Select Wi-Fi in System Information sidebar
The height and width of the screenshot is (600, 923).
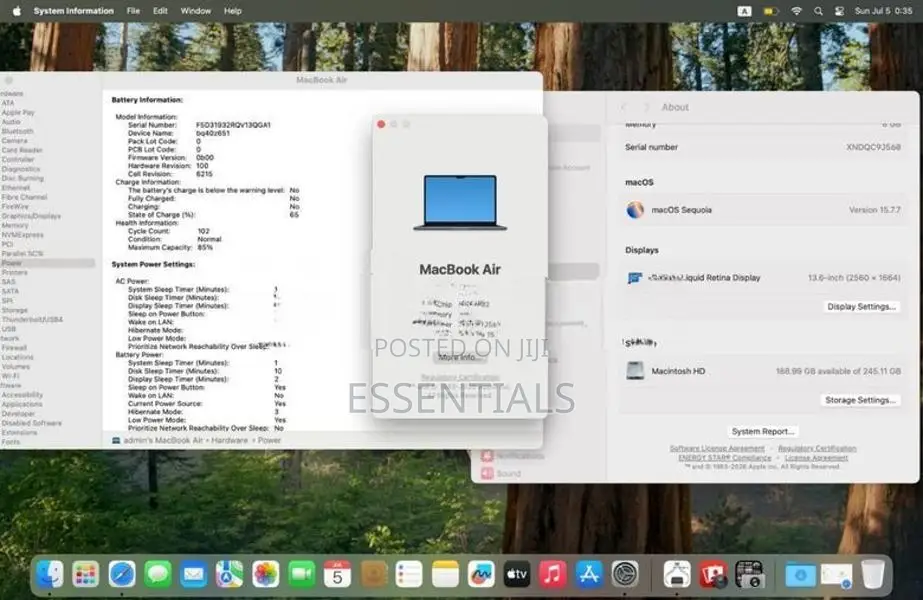coord(10,376)
